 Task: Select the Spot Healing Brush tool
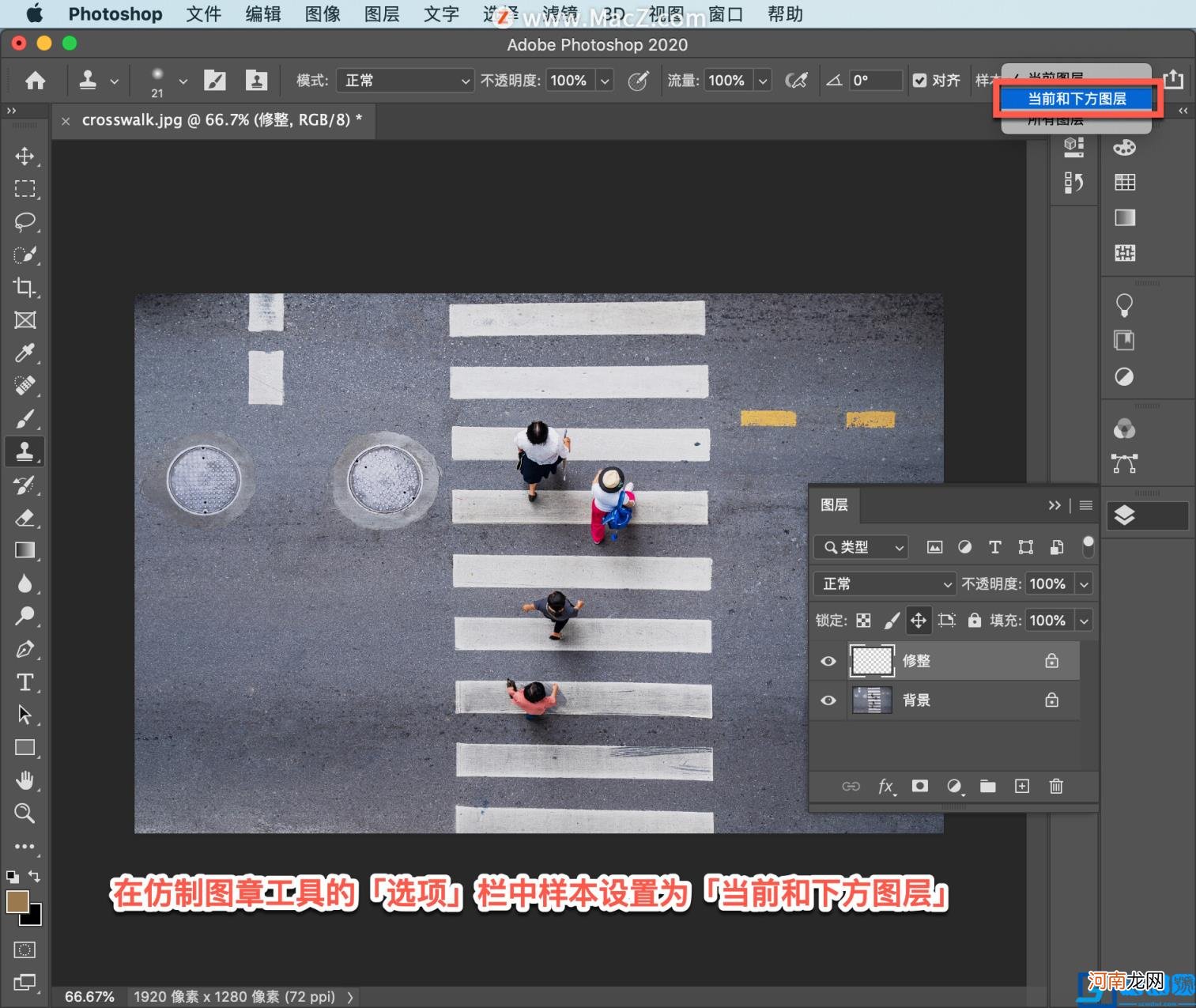[x=25, y=386]
